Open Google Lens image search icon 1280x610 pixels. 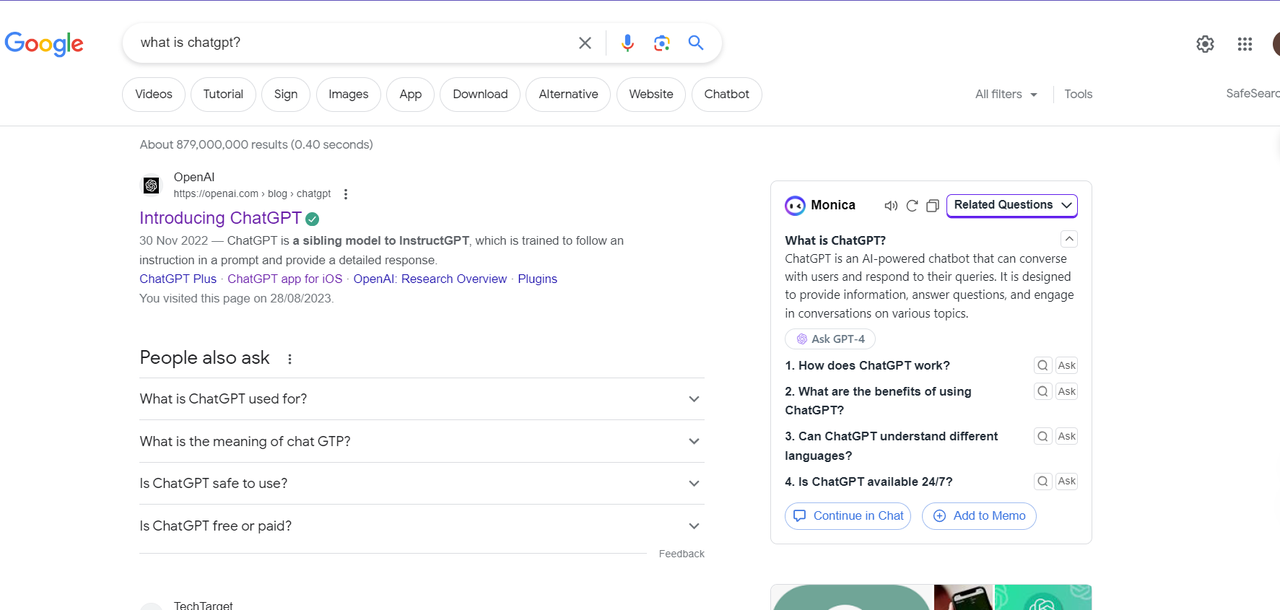(661, 43)
